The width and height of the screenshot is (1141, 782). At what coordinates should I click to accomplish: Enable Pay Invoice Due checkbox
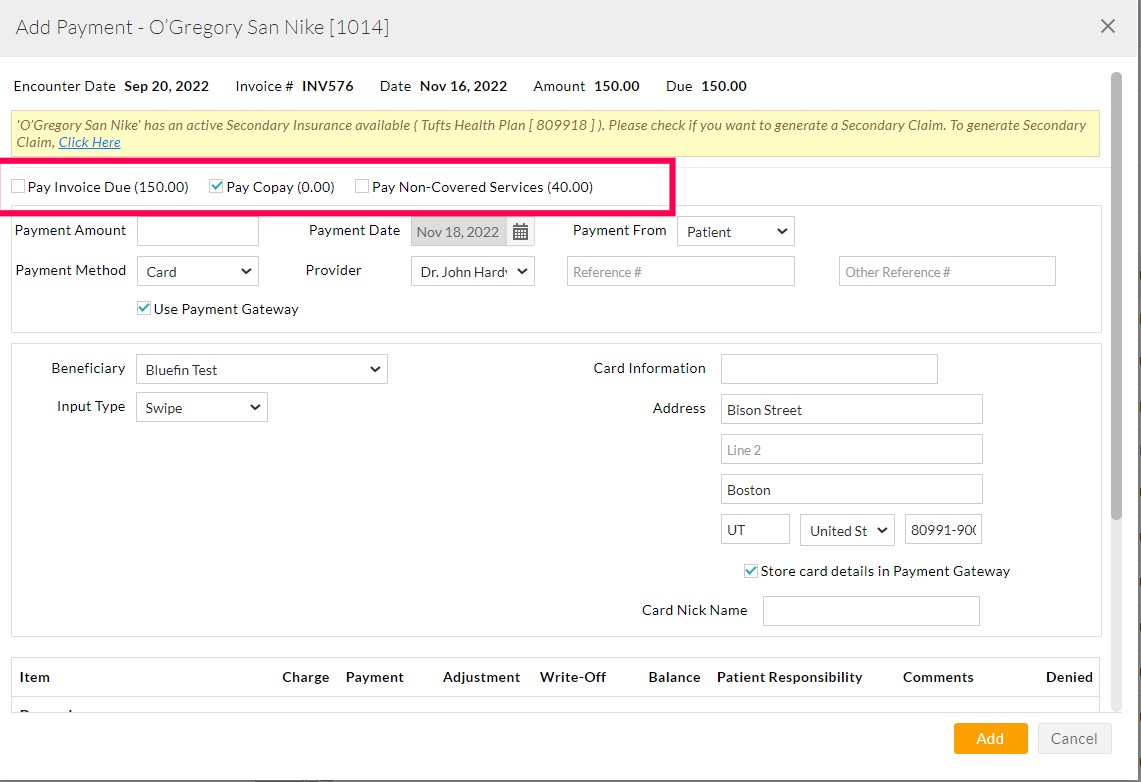coord(17,186)
